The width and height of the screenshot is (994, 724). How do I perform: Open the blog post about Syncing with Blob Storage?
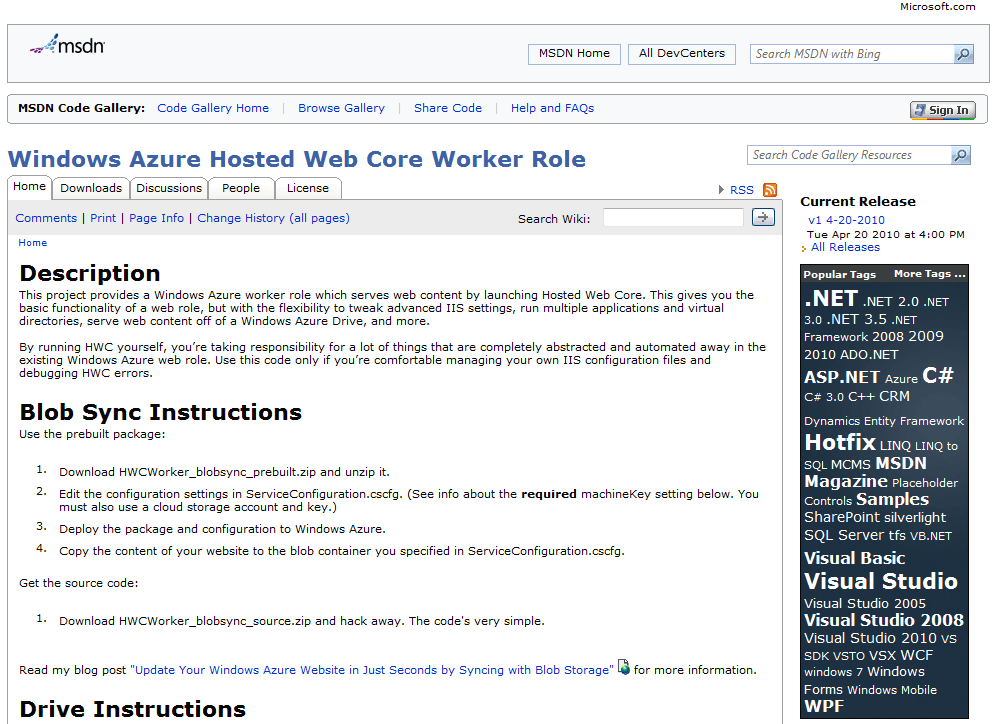pyautogui.click(x=372, y=670)
